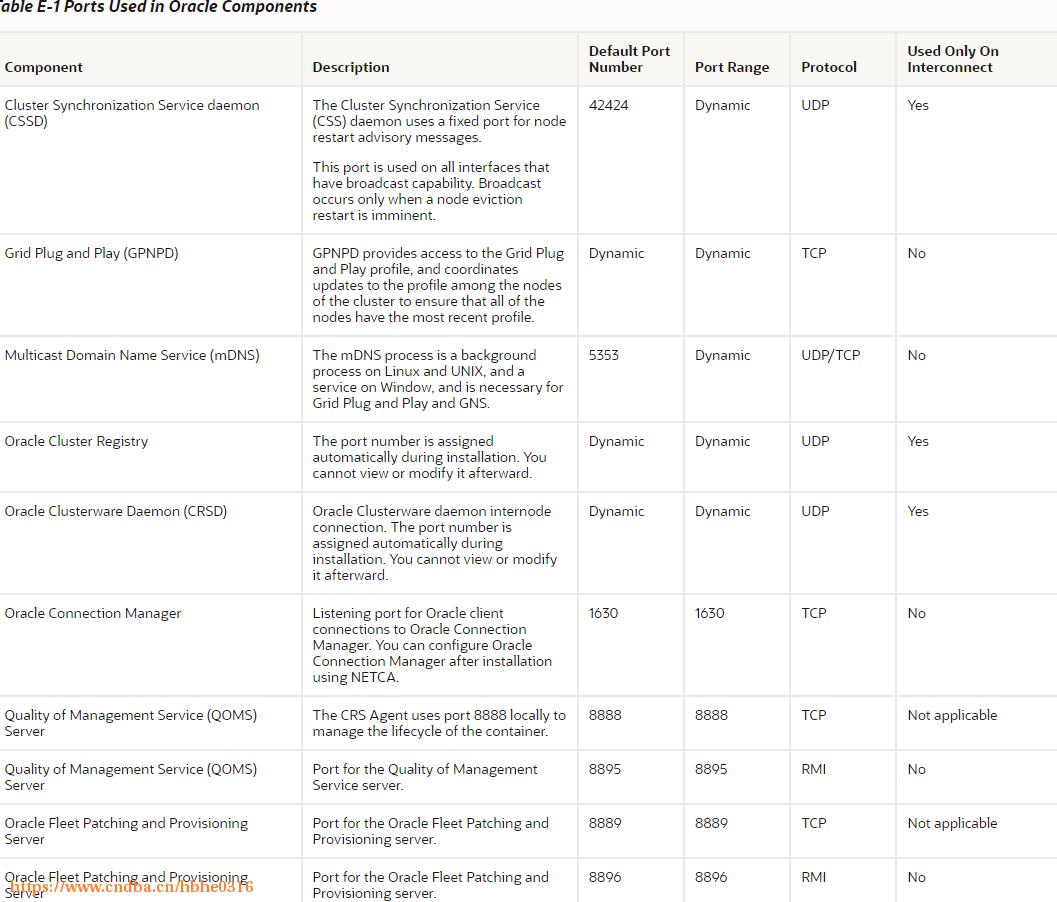Click port range 8889 cell
Screen dimensions: 1057x902
pos(711,823)
